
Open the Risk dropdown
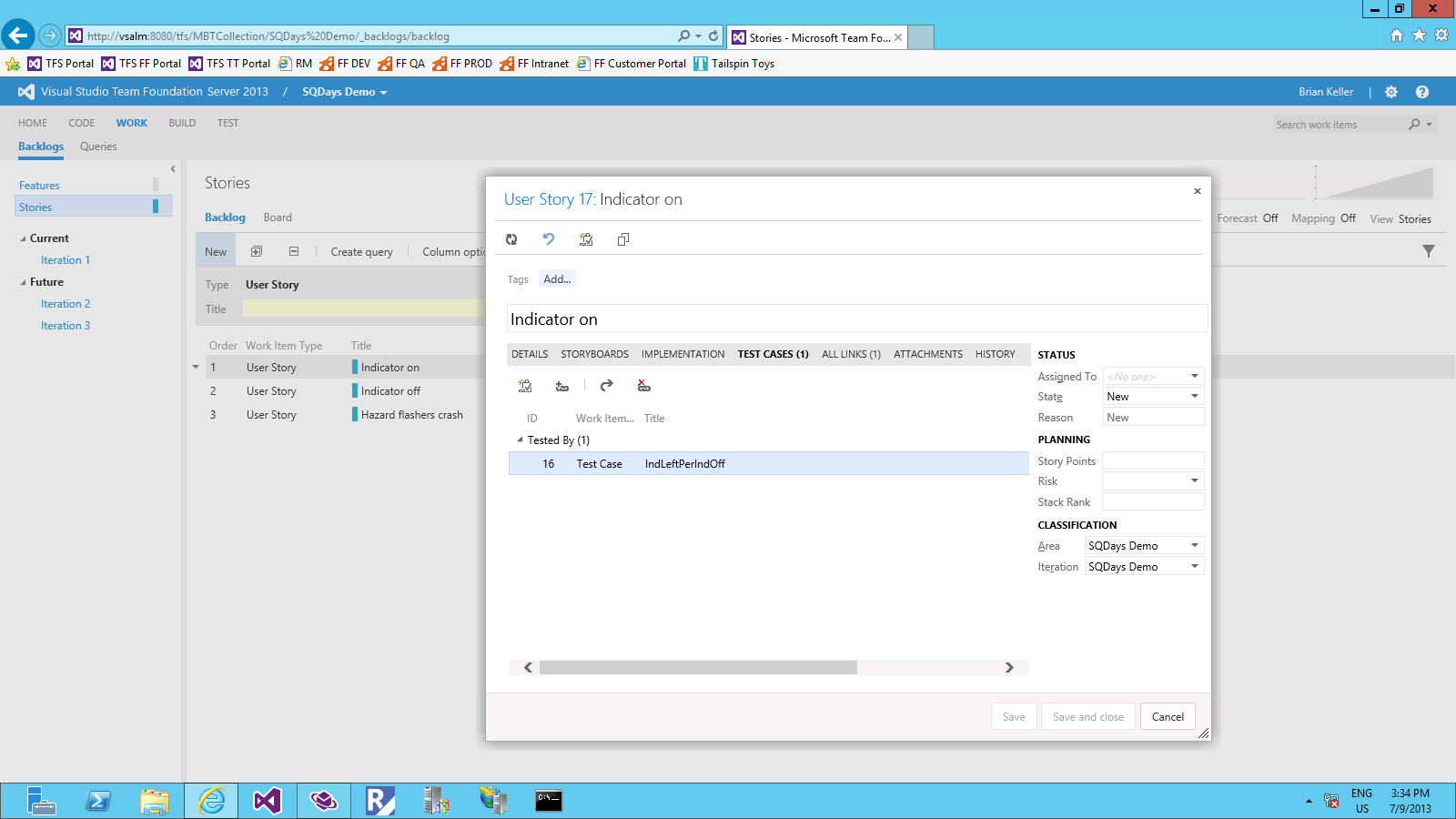[x=1195, y=480]
